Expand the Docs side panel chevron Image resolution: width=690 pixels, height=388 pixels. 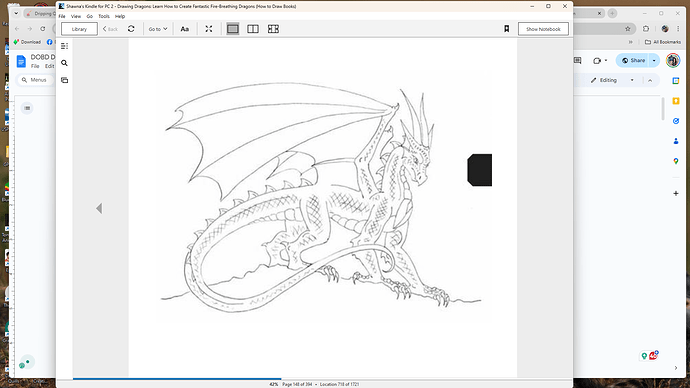click(676, 368)
